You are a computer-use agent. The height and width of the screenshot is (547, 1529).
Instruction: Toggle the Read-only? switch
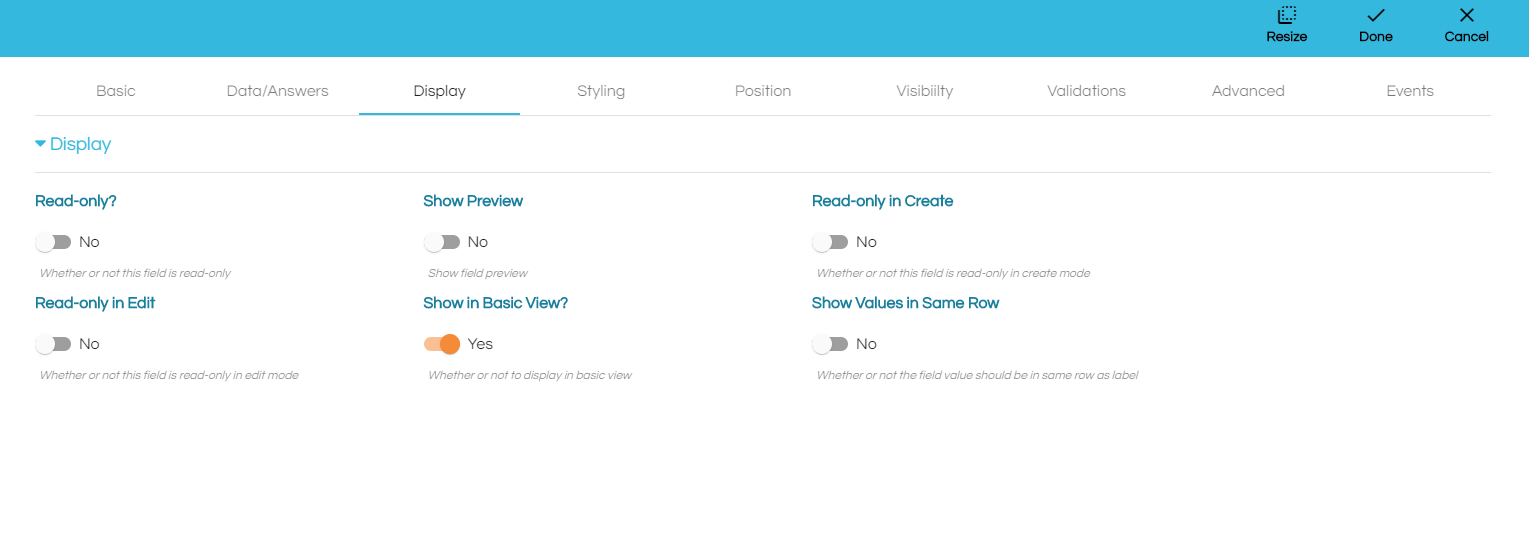pyautogui.click(x=54, y=242)
